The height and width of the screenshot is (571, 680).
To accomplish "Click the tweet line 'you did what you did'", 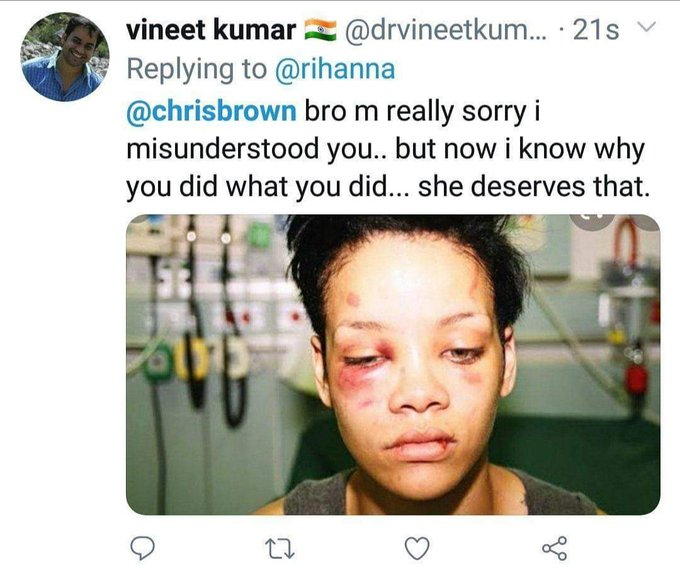I will coord(267,186).
